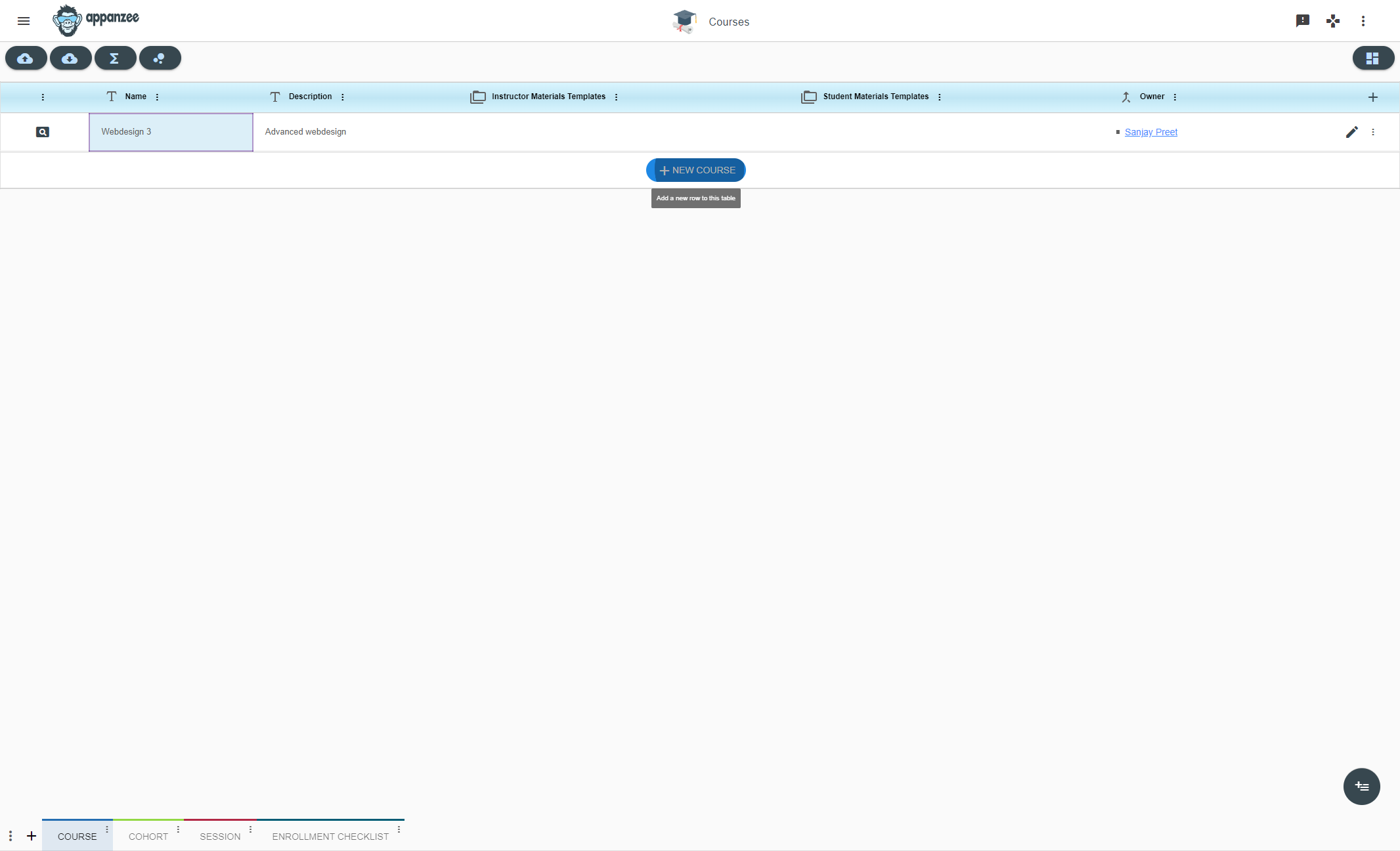
Task: Switch to the SESSION tab
Action: (220, 836)
